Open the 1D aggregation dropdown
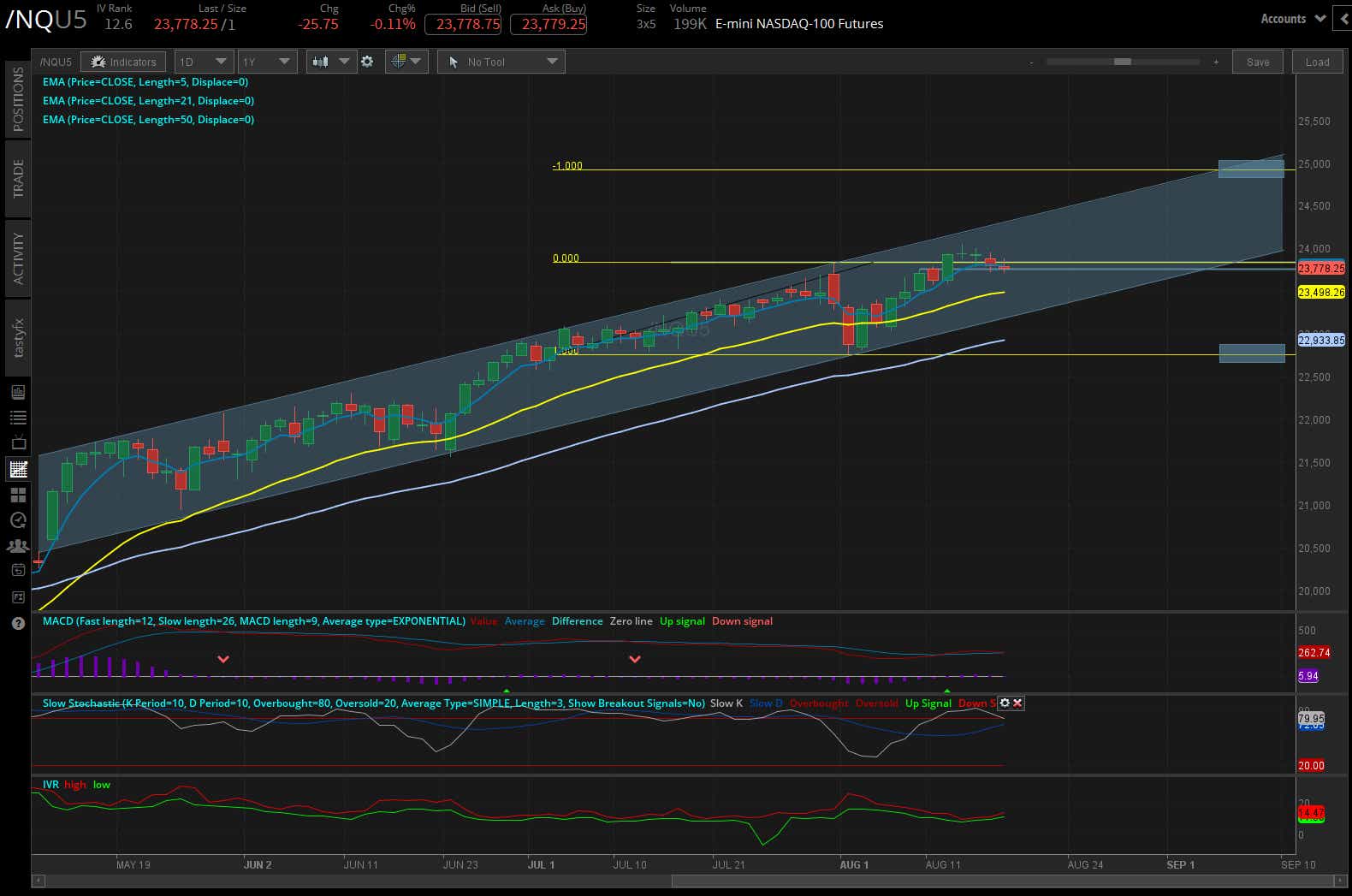 [203, 62]
